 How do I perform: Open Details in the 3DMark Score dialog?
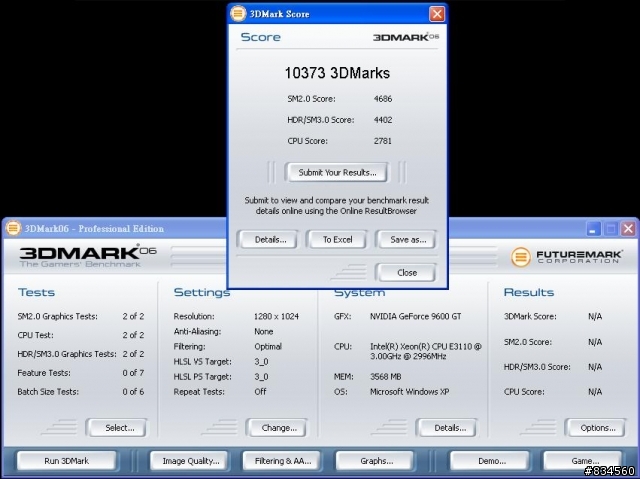(x=270, y=240)
